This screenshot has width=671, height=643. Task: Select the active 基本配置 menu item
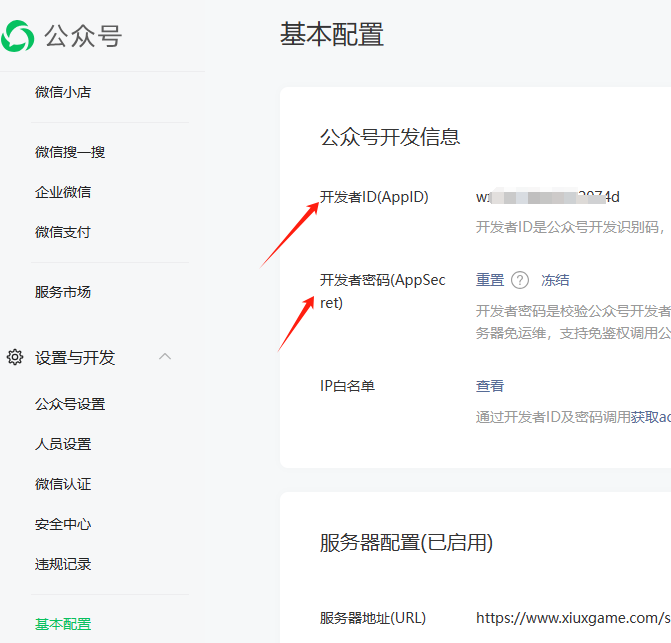coord(63,624)
